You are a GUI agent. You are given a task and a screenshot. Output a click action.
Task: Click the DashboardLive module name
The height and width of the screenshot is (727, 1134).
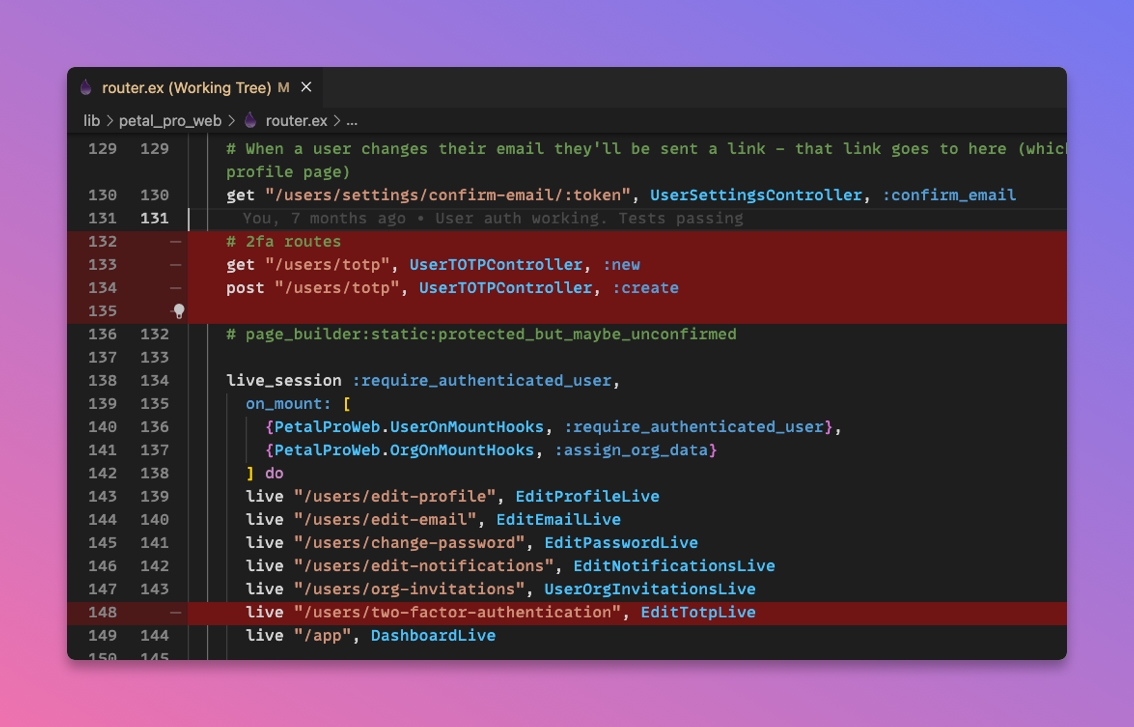click(432, 635)
